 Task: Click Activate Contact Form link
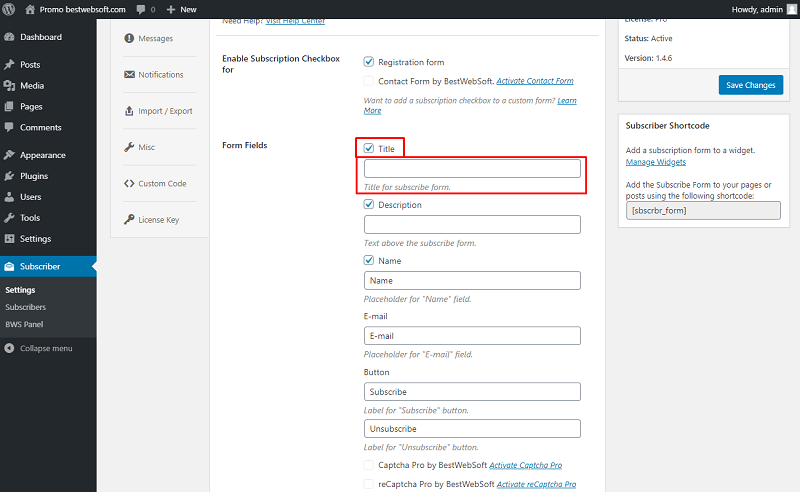point(535,81)
